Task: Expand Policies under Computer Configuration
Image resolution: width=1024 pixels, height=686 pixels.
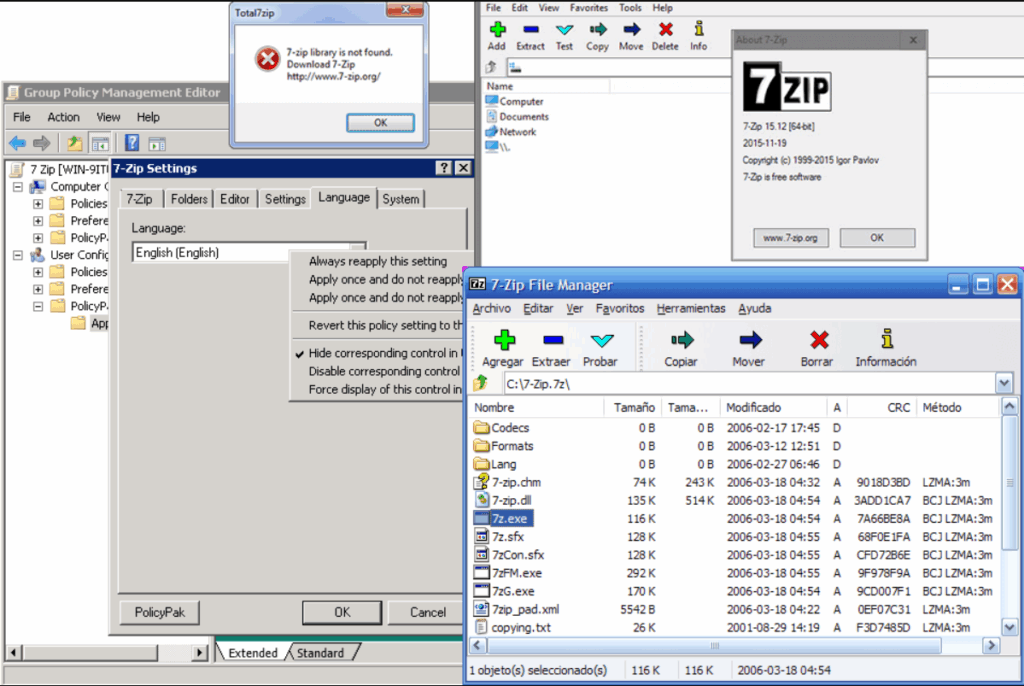Action: (x=38, y=204)
